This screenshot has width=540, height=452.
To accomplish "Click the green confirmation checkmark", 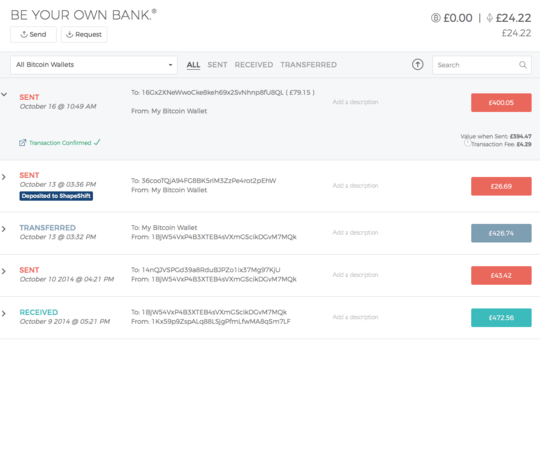I will 97,142.
